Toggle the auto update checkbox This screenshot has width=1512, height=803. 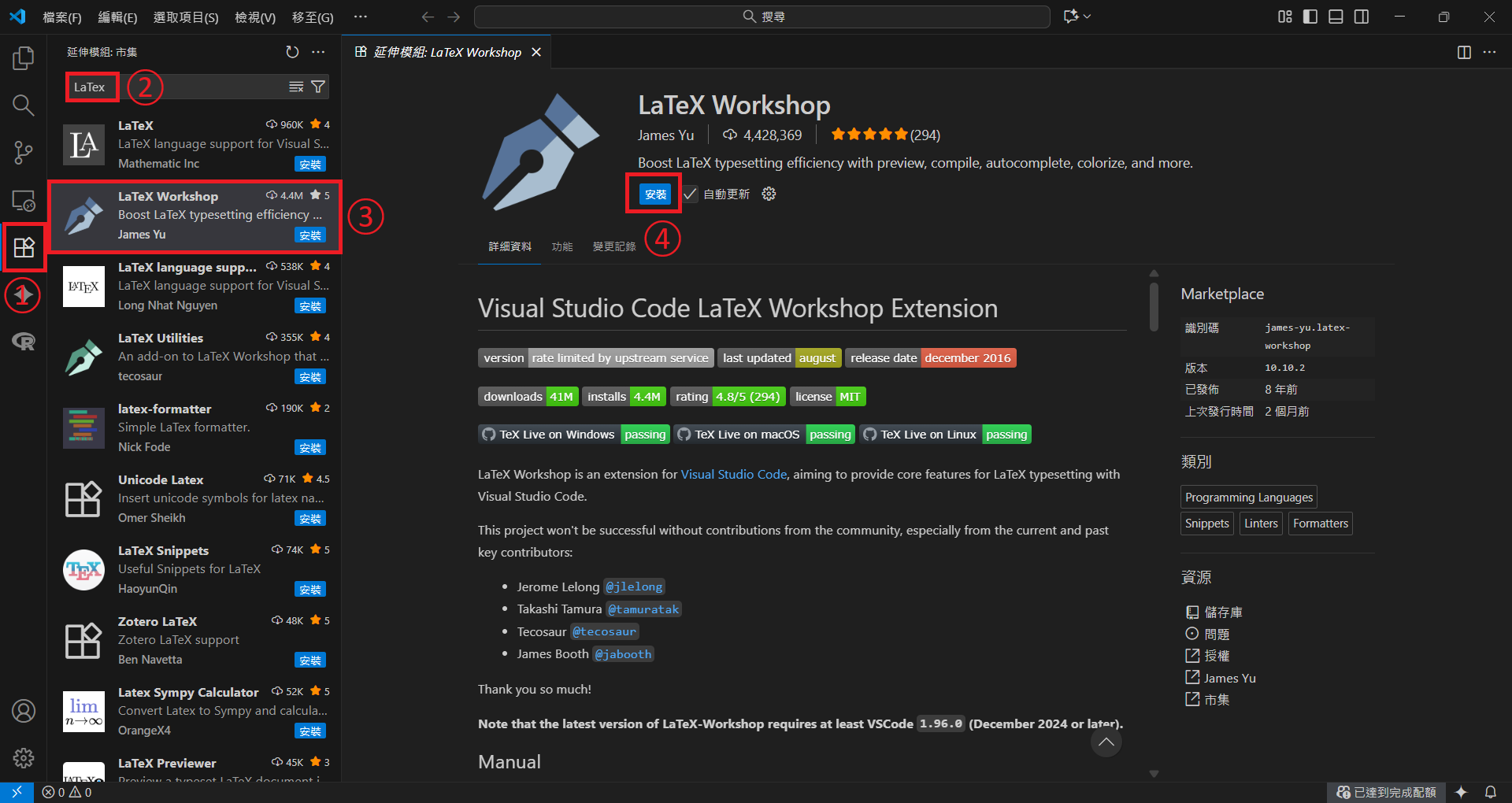click(x=690, y=194)
